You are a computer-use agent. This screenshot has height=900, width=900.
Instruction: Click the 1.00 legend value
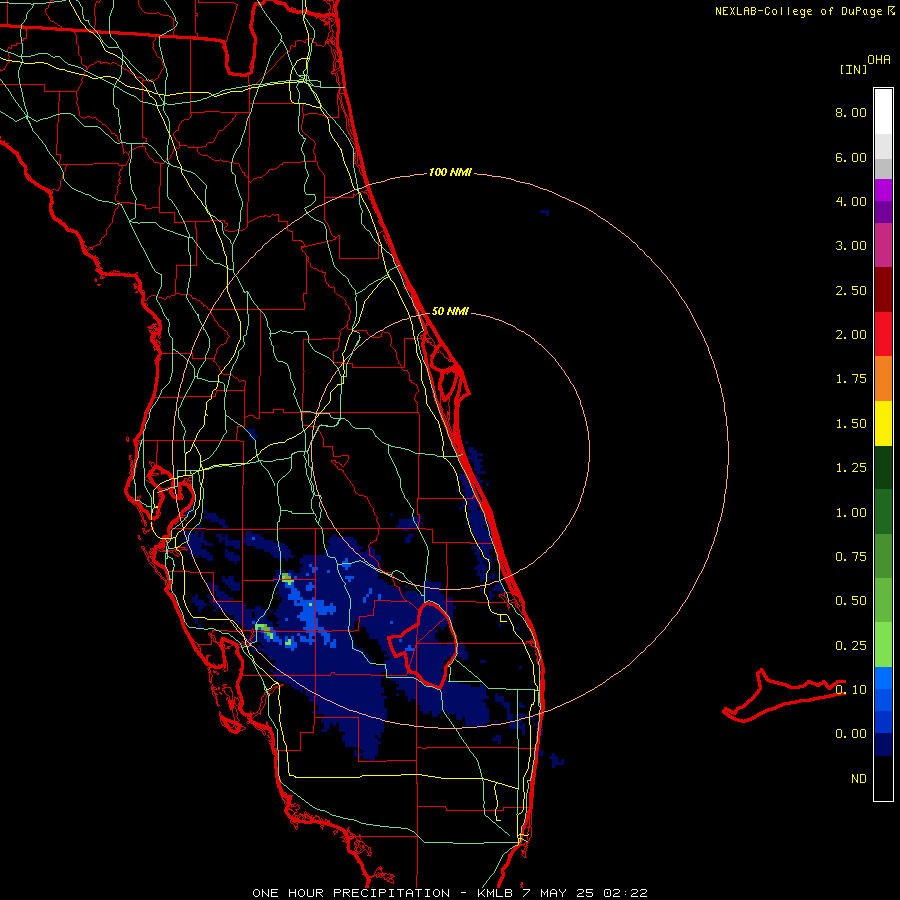[851, 513]
